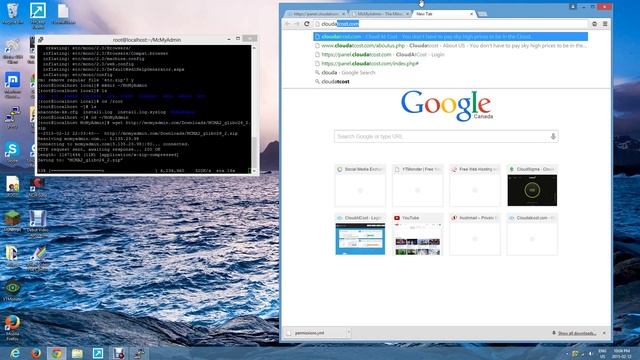Viewport: 640px width, 360px height.
Task: Switch to Chrome in the taskbar
Action: coord(57,353)
